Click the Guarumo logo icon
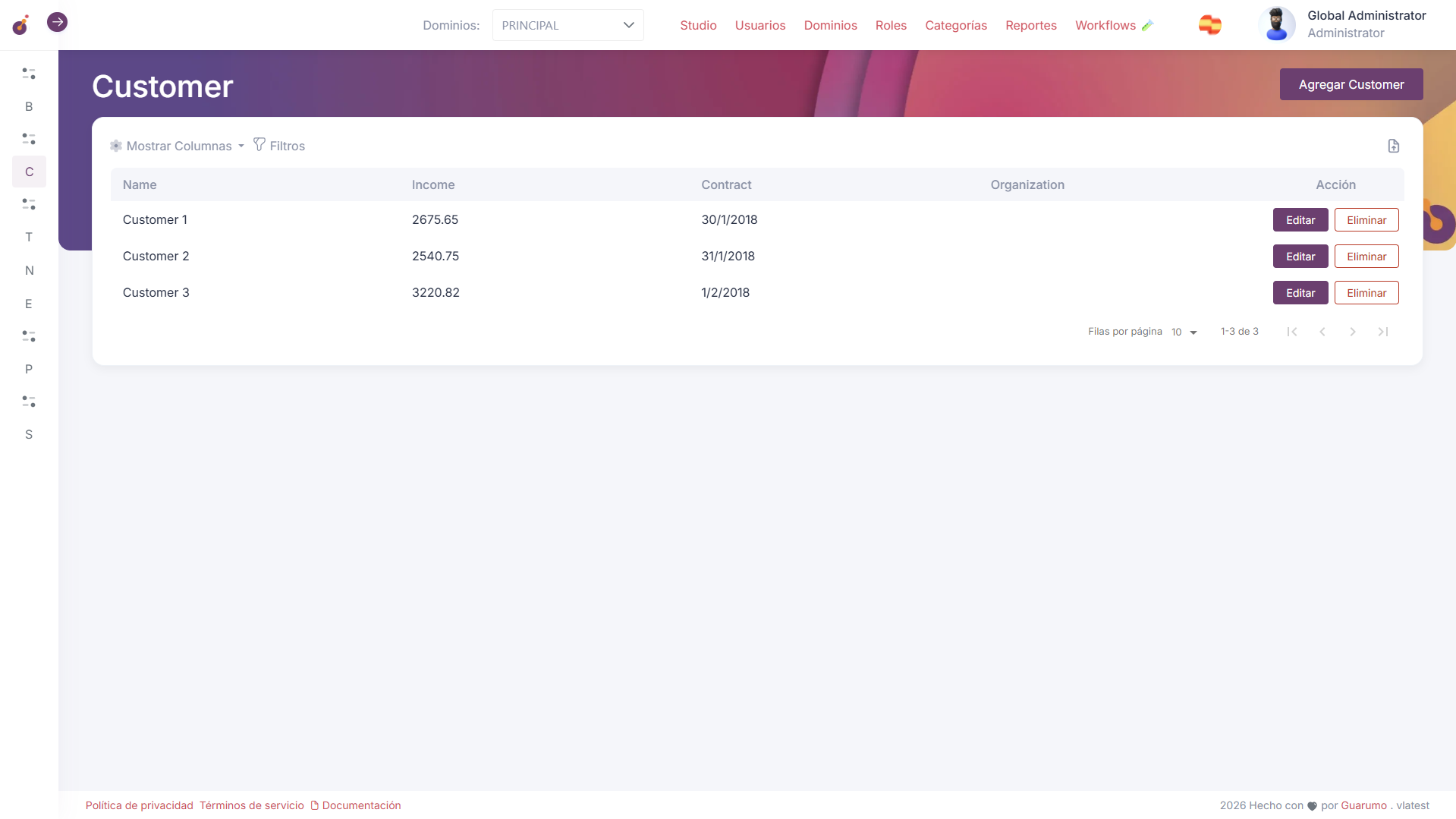 point(21,25)
